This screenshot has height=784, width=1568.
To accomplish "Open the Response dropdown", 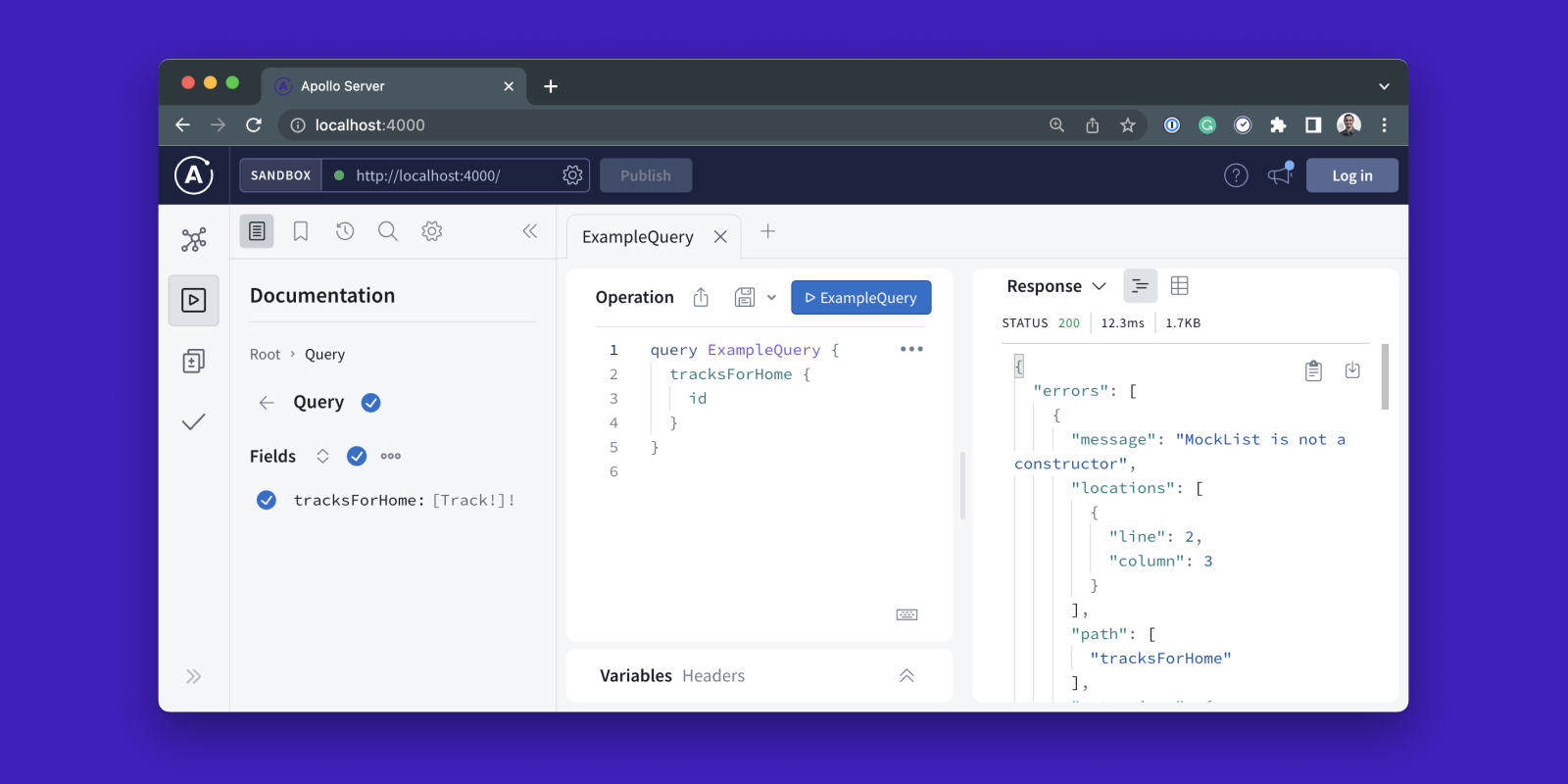I will [1056, 286].
